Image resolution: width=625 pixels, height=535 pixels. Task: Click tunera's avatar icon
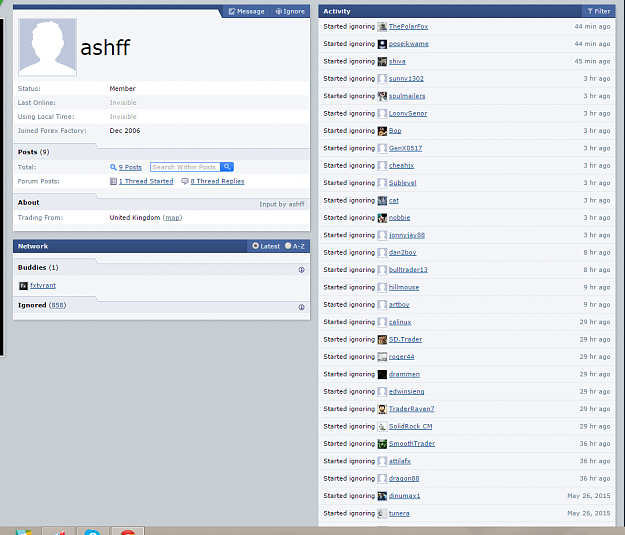pos(382,513)
